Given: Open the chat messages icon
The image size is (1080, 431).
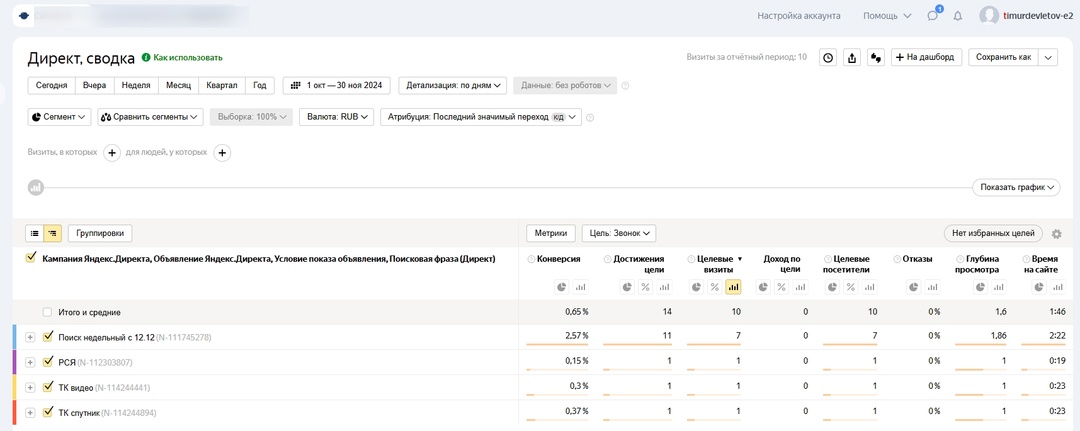Looking at the screenshot, I should click(933, 15).
